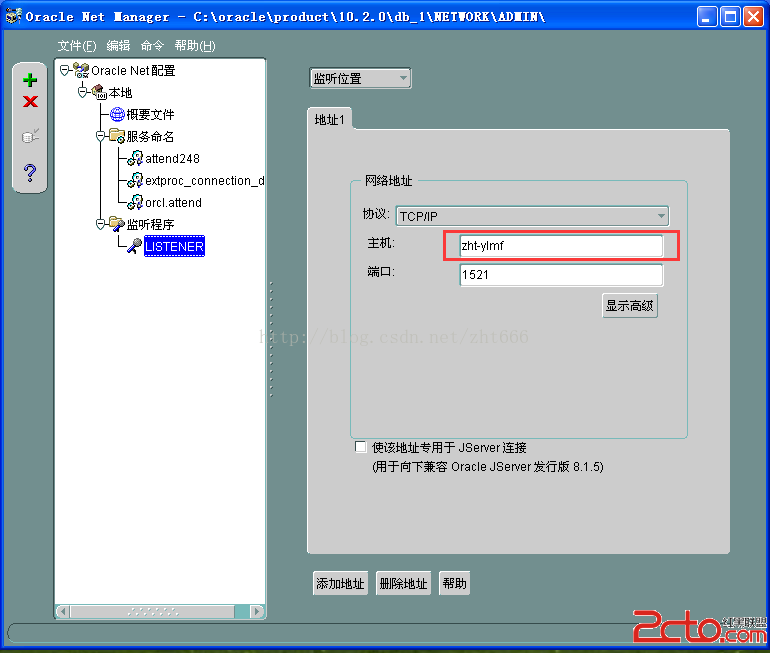Screen dimensions: 770x653
Task: Click the 添加地址 button
Action: pyautogui.click(x=340, y=583)
